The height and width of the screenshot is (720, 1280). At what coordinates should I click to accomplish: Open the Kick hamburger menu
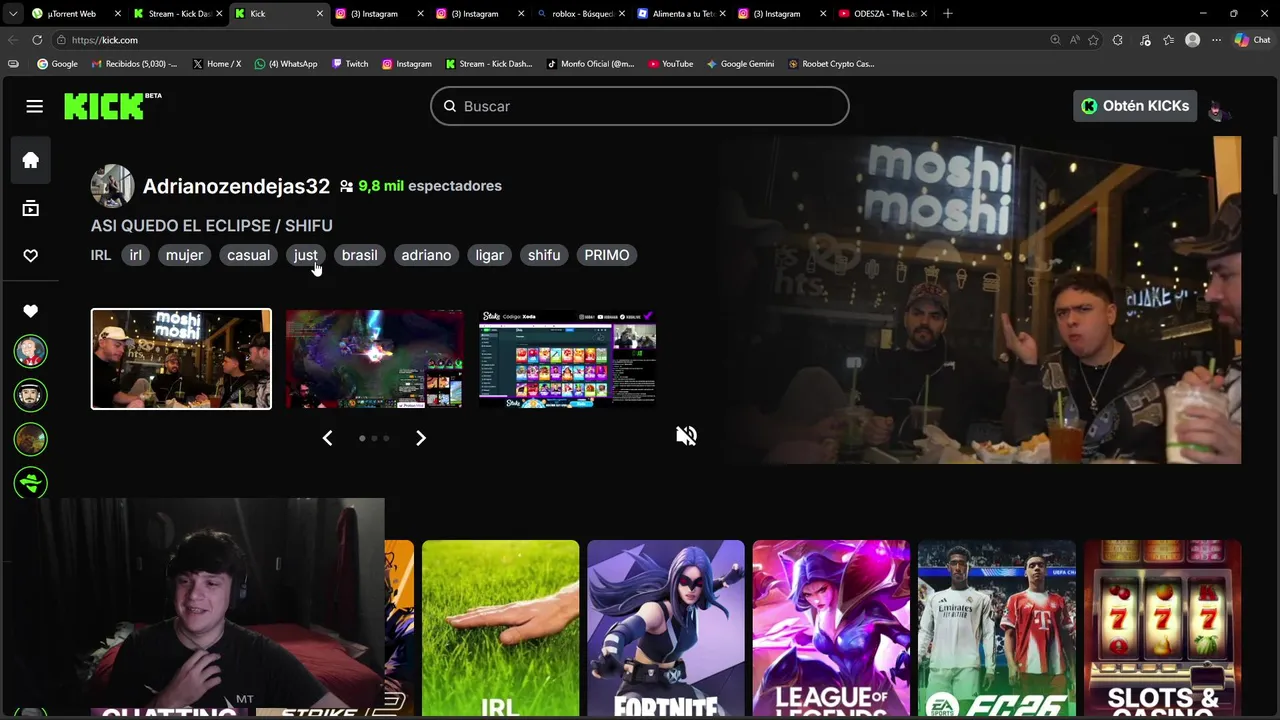35,106
